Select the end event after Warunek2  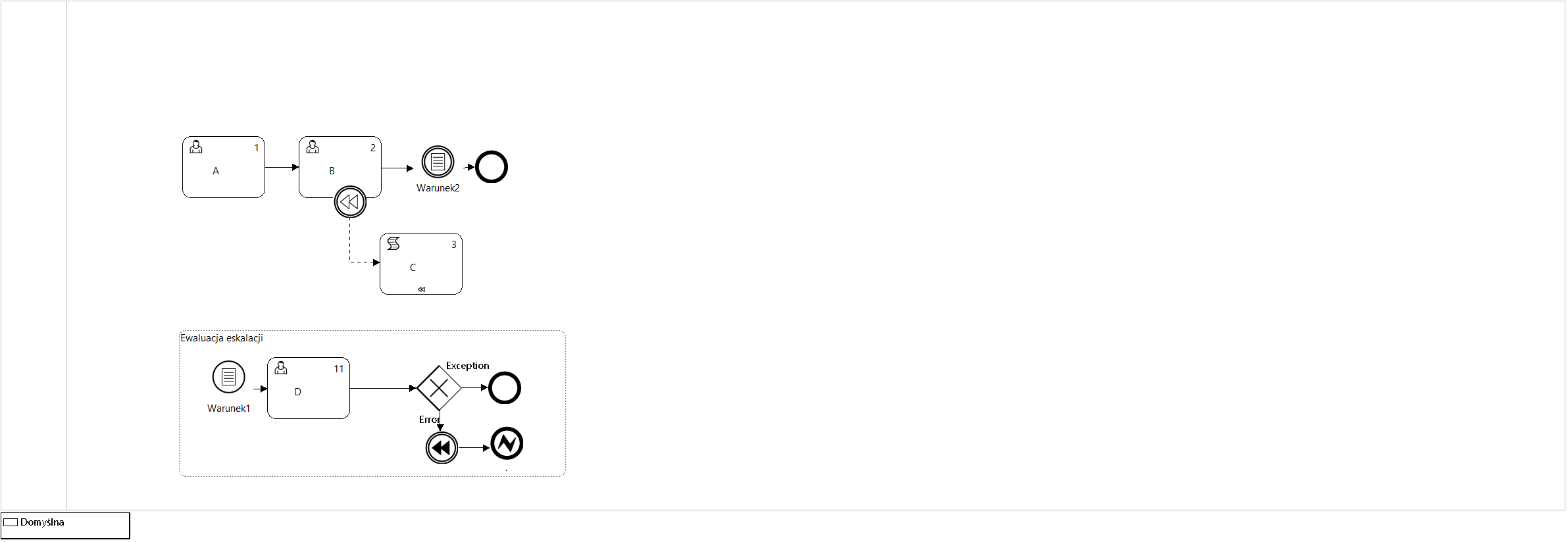[x=492, y=167]
